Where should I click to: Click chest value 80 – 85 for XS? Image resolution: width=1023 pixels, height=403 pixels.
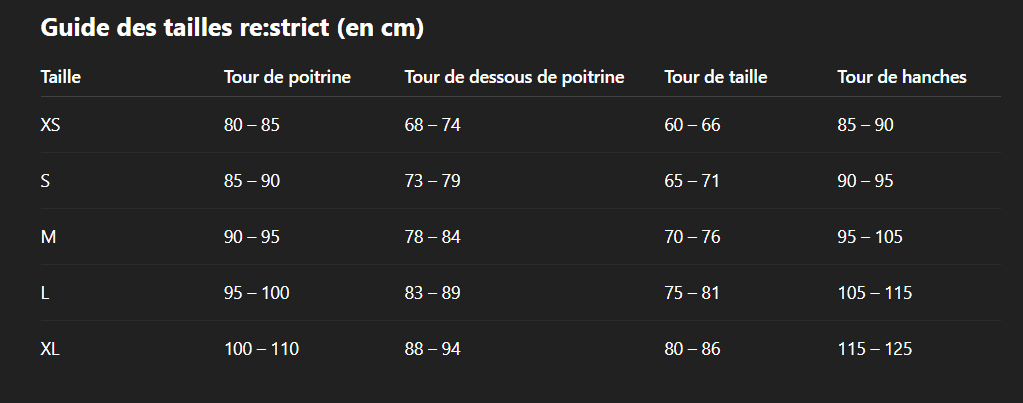[x=252, y=125]
